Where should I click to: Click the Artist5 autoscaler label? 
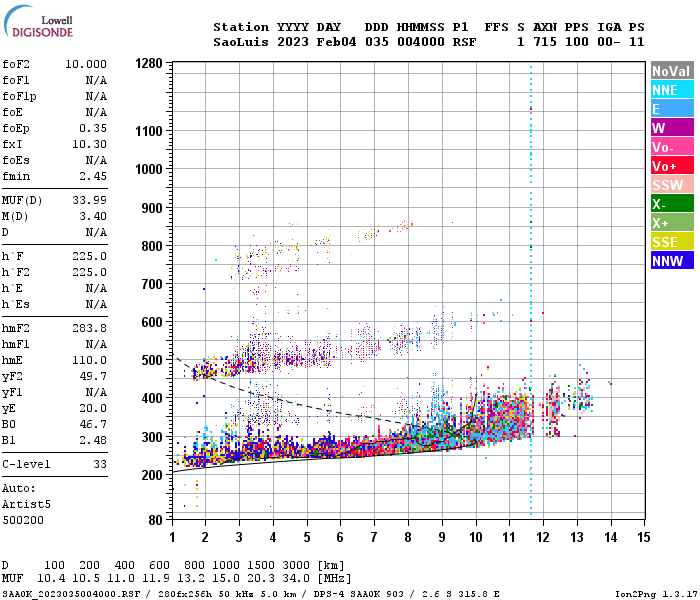pyautogui.click(x=26, y=504)
